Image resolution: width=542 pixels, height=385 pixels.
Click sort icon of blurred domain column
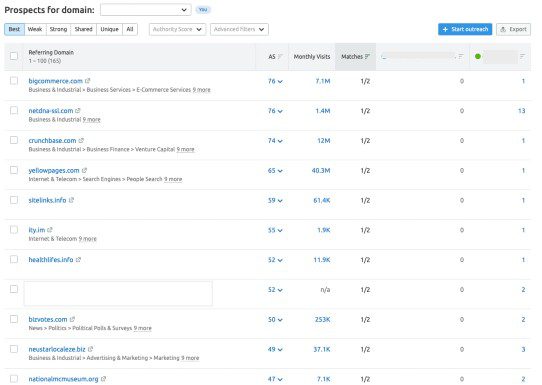tap(461, 56)
